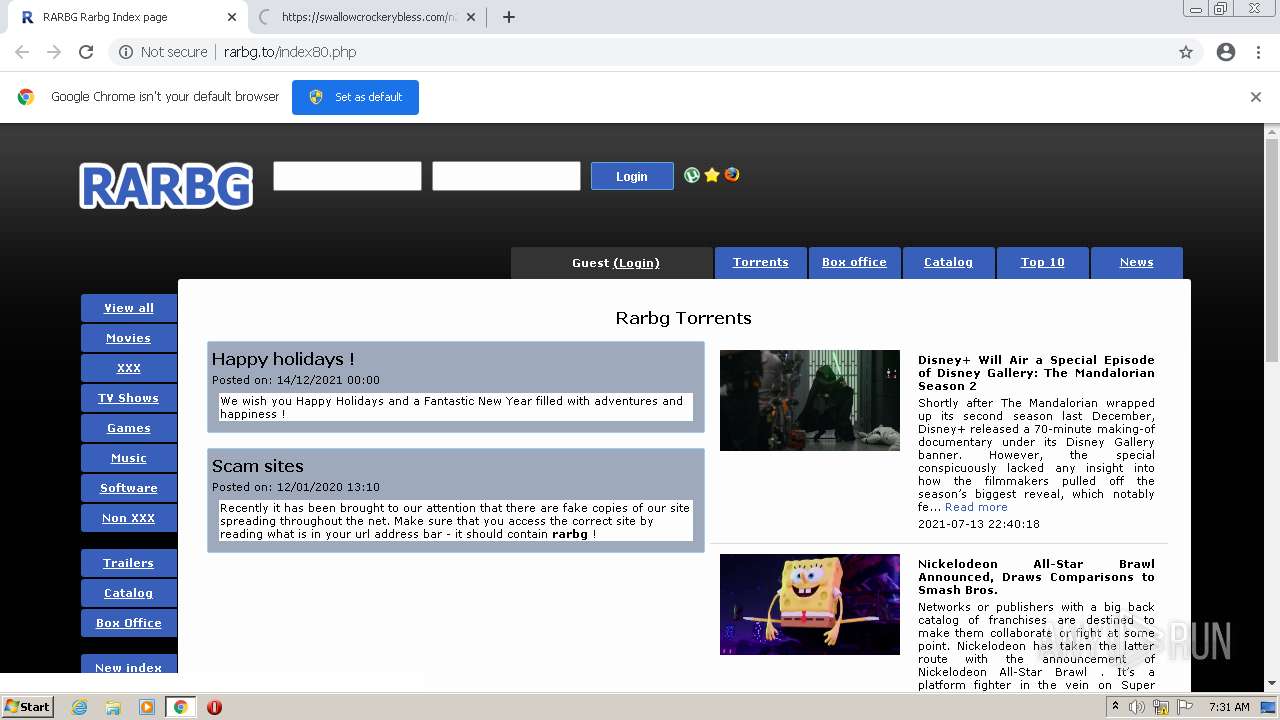Bookmark this page with the star icon
Viewport: 1280px width, 720px height.
pos(1186,52)
